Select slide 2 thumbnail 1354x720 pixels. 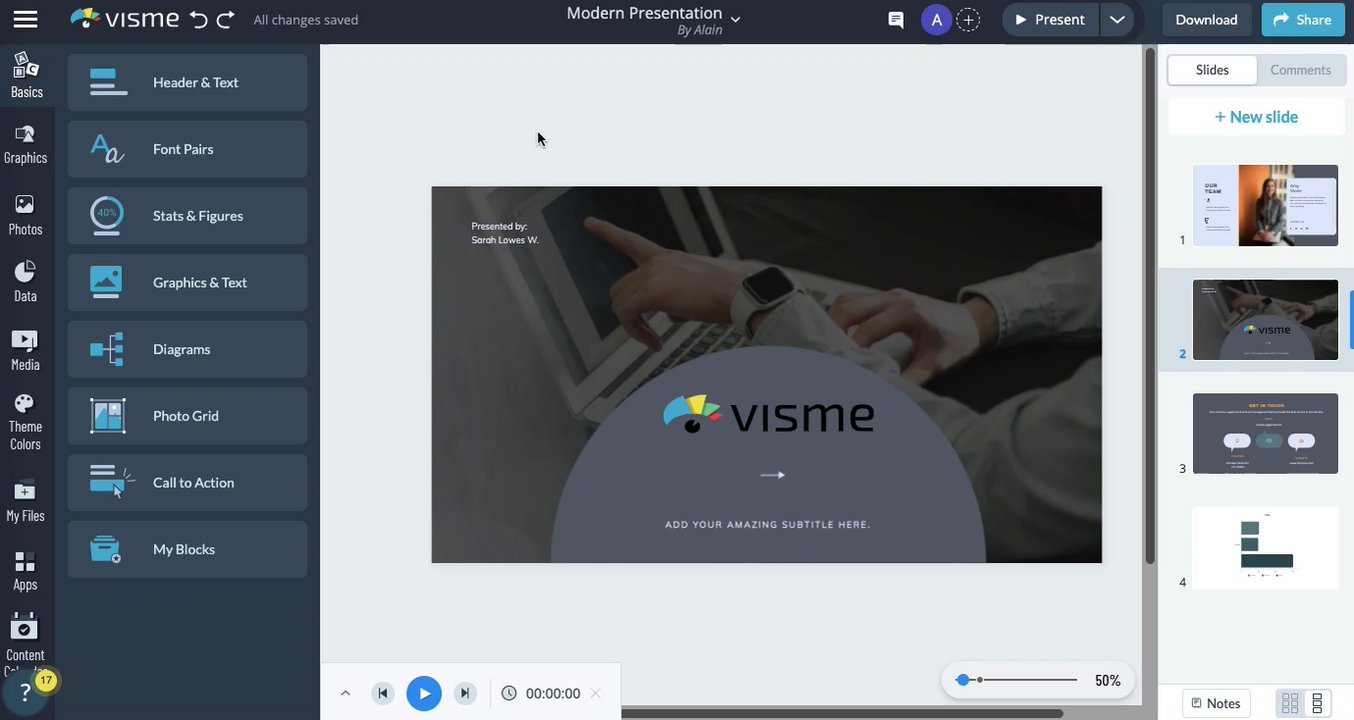pyautogui.click(x=1265, y=320)
